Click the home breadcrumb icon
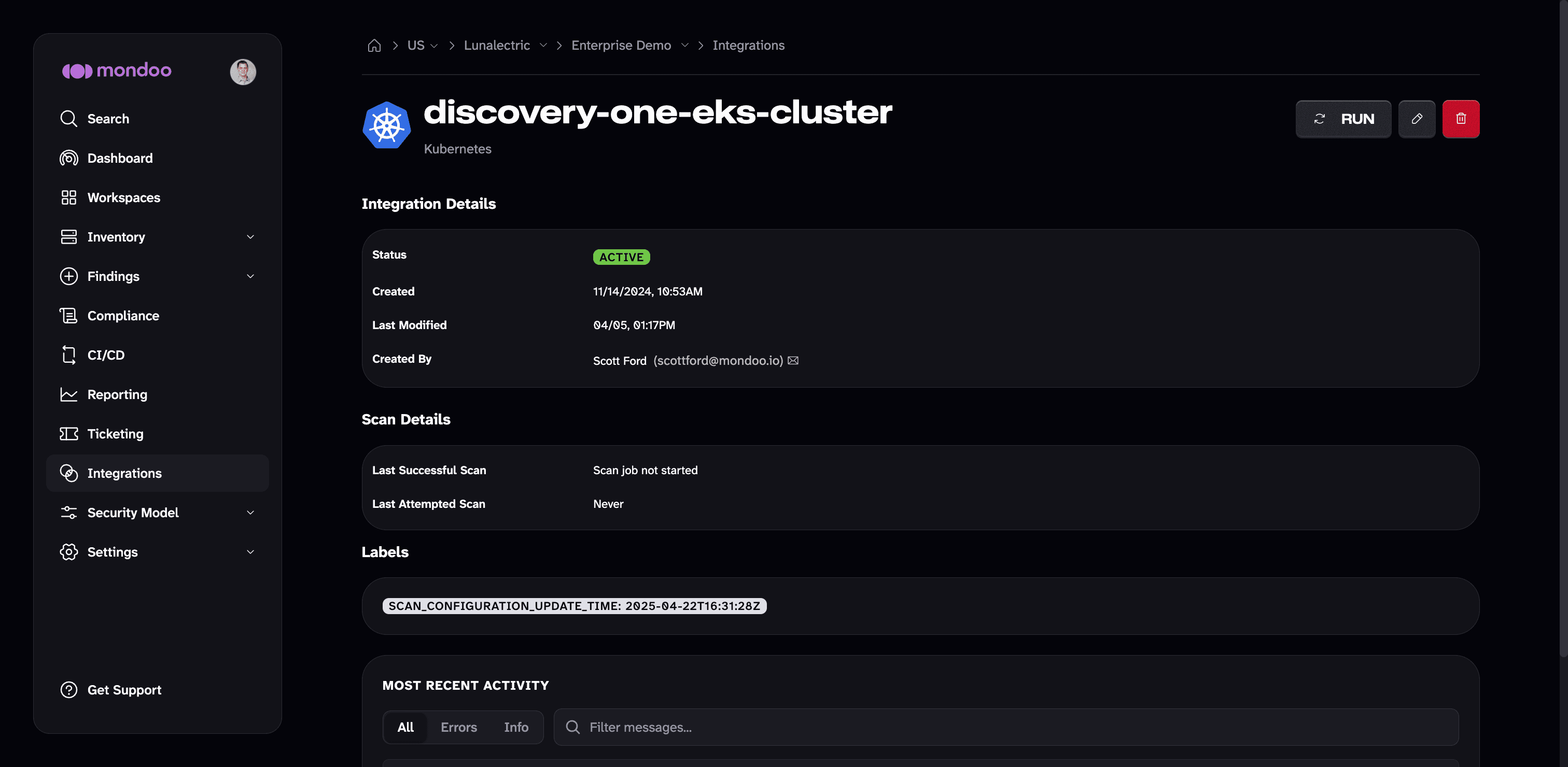Image resolution: width=1568 pixels, height=767 pixels. 374,46
